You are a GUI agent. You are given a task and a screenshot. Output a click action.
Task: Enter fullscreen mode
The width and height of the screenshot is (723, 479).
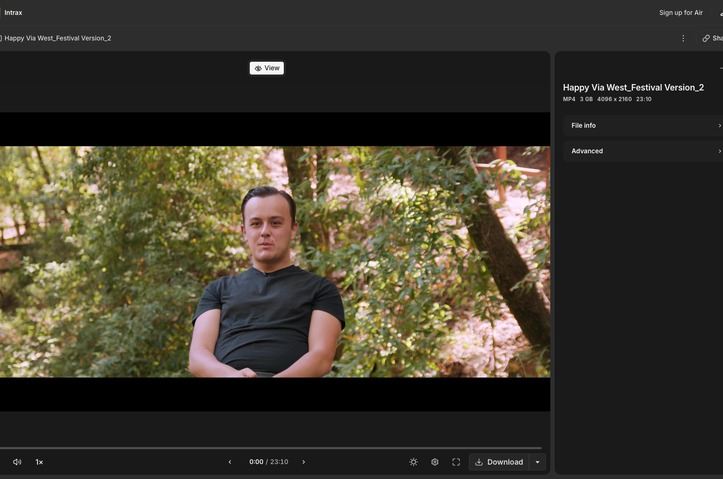(456, 462)
